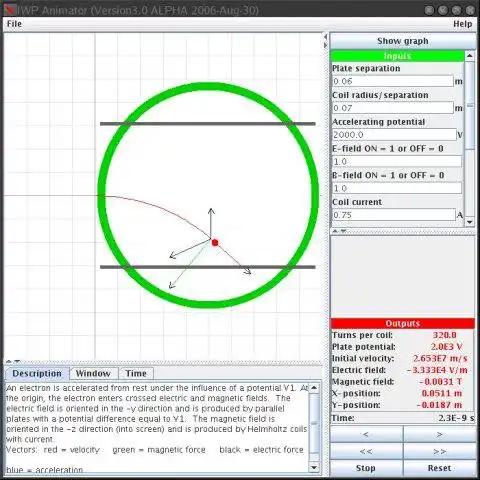Click the << rewind button
The image size is (480, 480).
click(366, 451)
